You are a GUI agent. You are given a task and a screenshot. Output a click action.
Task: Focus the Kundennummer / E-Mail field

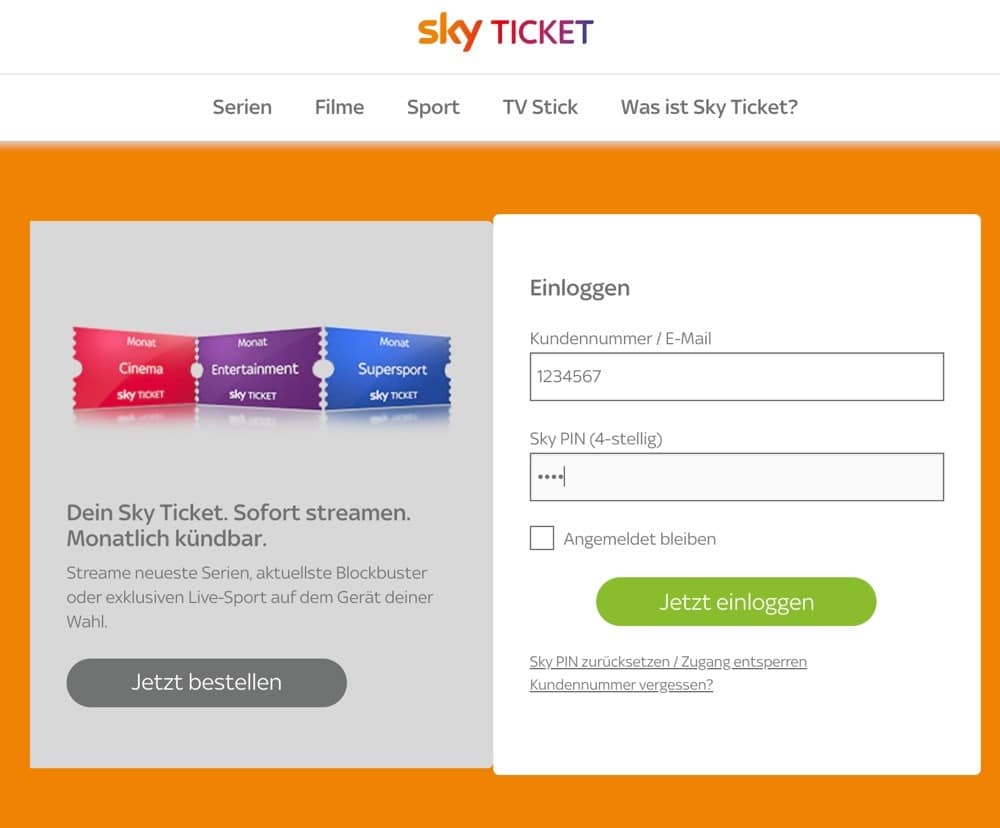point(736,377)
